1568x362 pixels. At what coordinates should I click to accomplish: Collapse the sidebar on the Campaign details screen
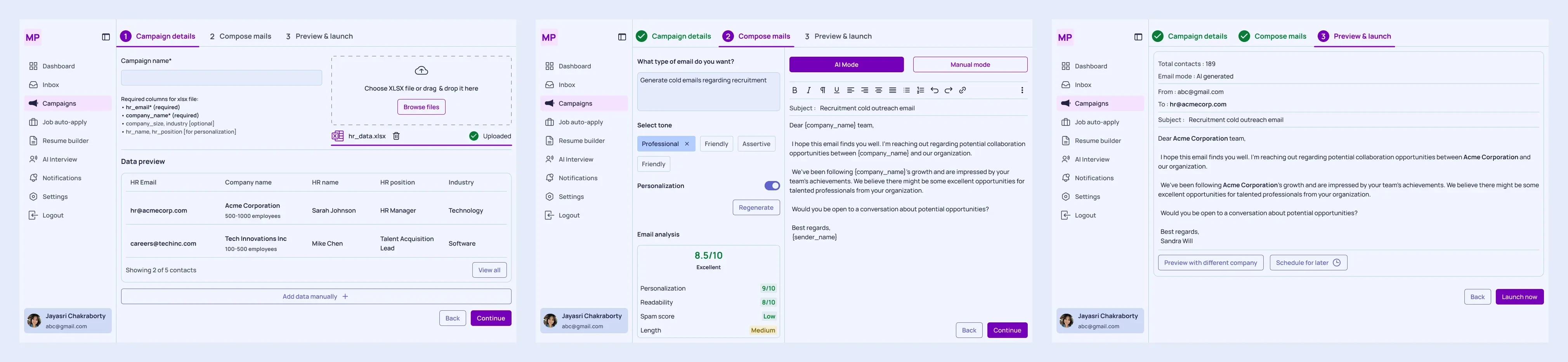click(106, 37)
